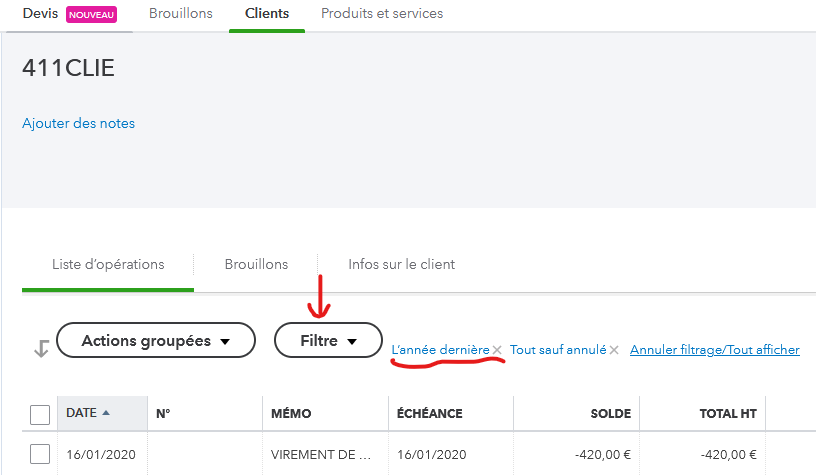The width and height of the screenshot is (816, 475).
Task: Click the DATE column sort arrow
Action: (x=106, y=413)
